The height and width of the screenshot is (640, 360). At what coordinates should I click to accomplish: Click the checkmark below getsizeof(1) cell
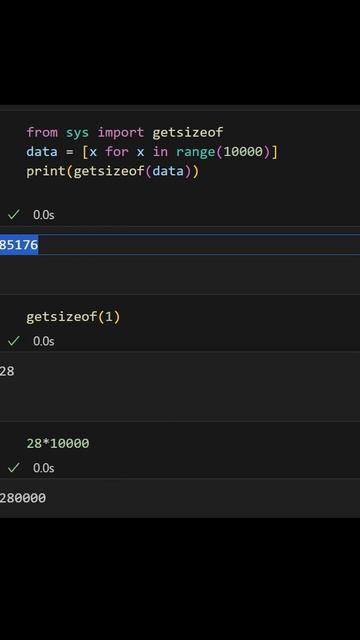pos(13,341)
